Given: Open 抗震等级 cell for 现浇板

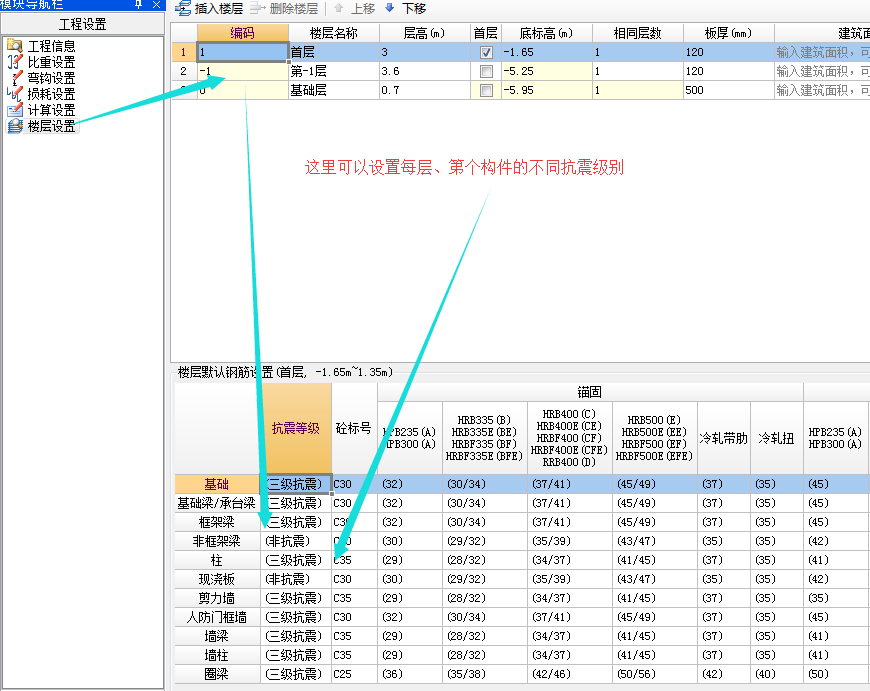Looking at the screenshot, I should click(296, 579).
